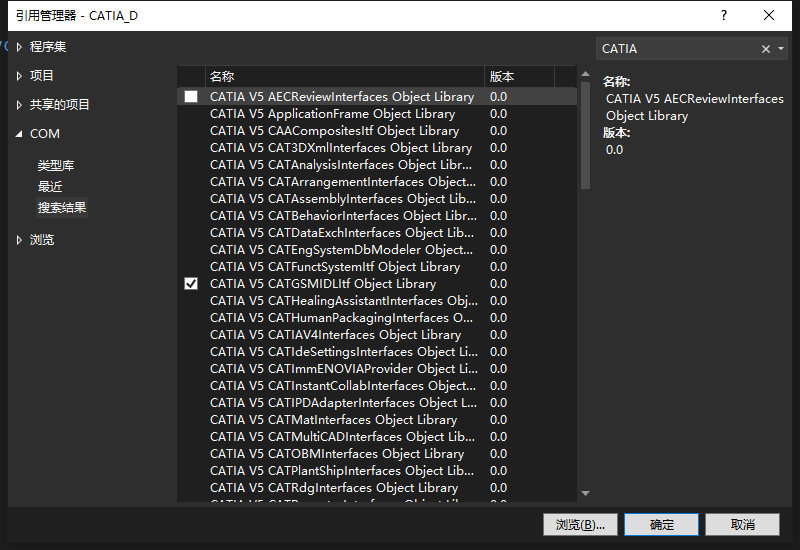
Task: Sort by the 名称 column header
Action: 344,77
